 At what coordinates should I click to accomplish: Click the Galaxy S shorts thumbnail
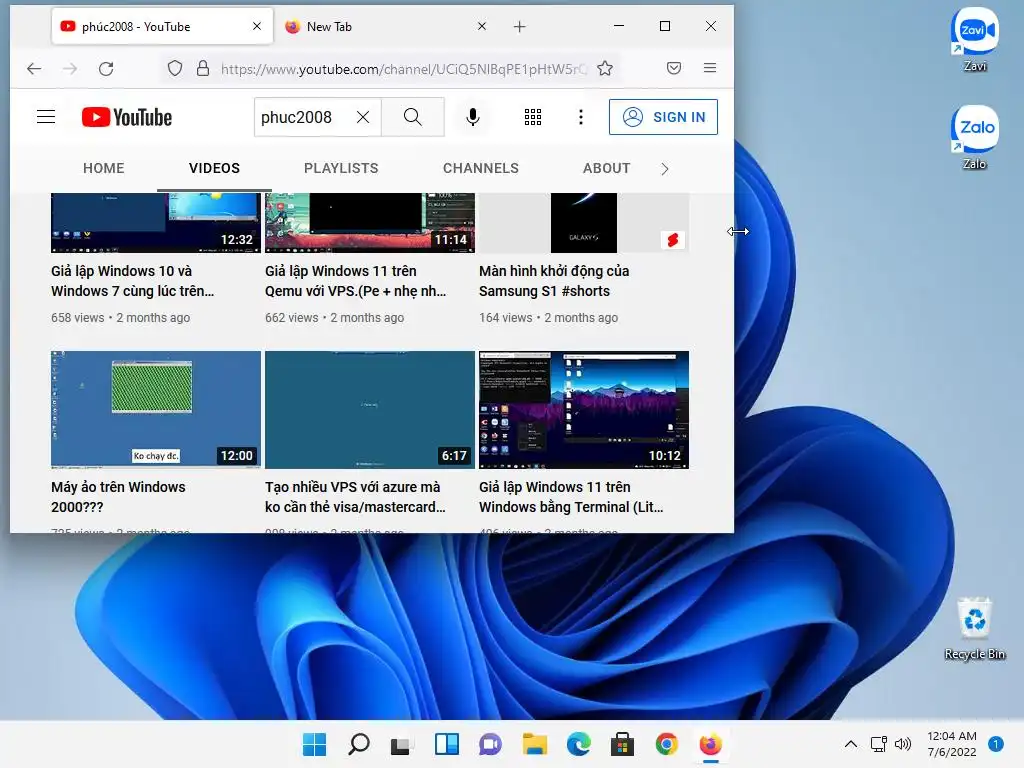click(x=584, y=223)
